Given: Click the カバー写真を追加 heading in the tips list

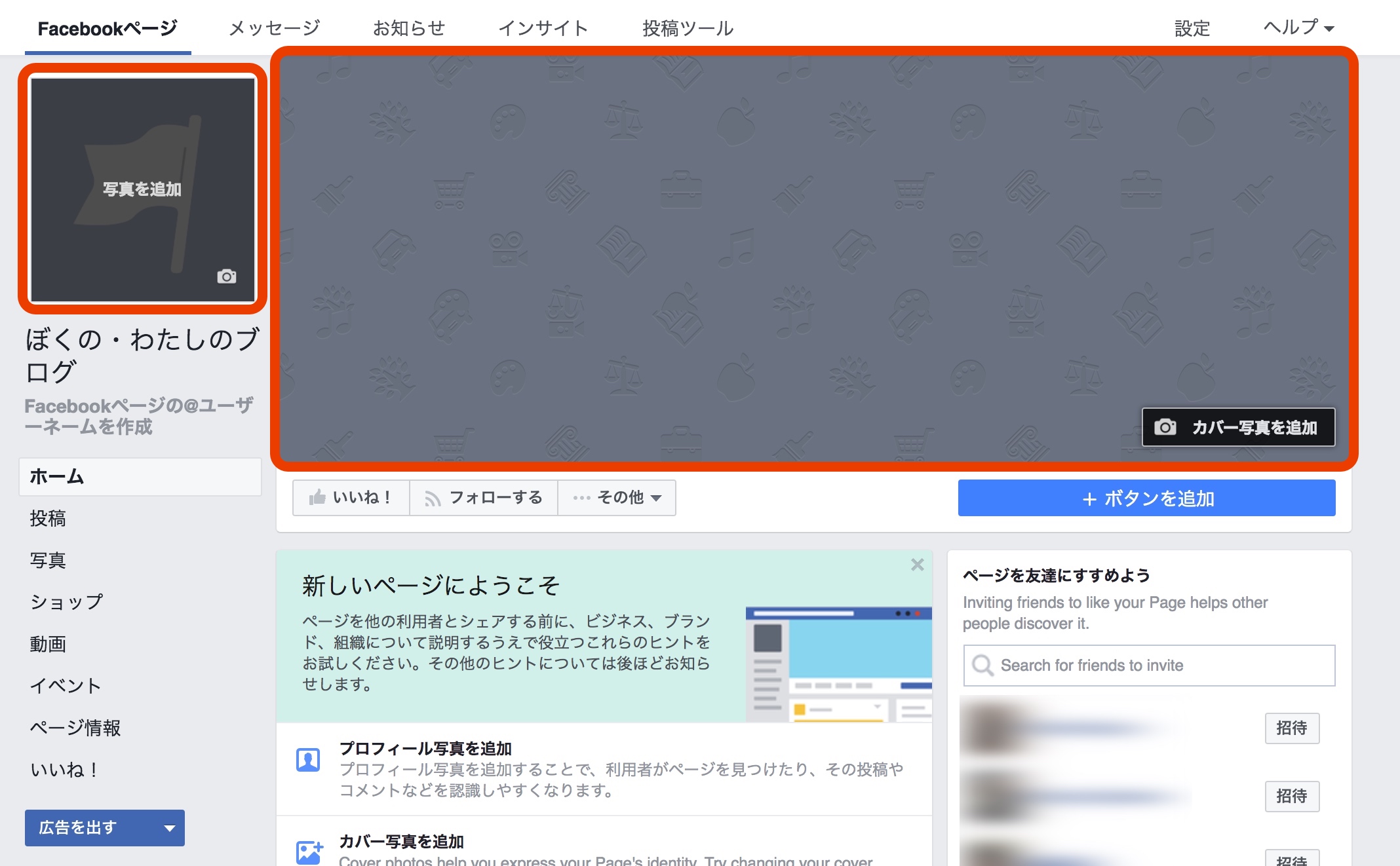Looking at the screenshot, I should (401, 841).
